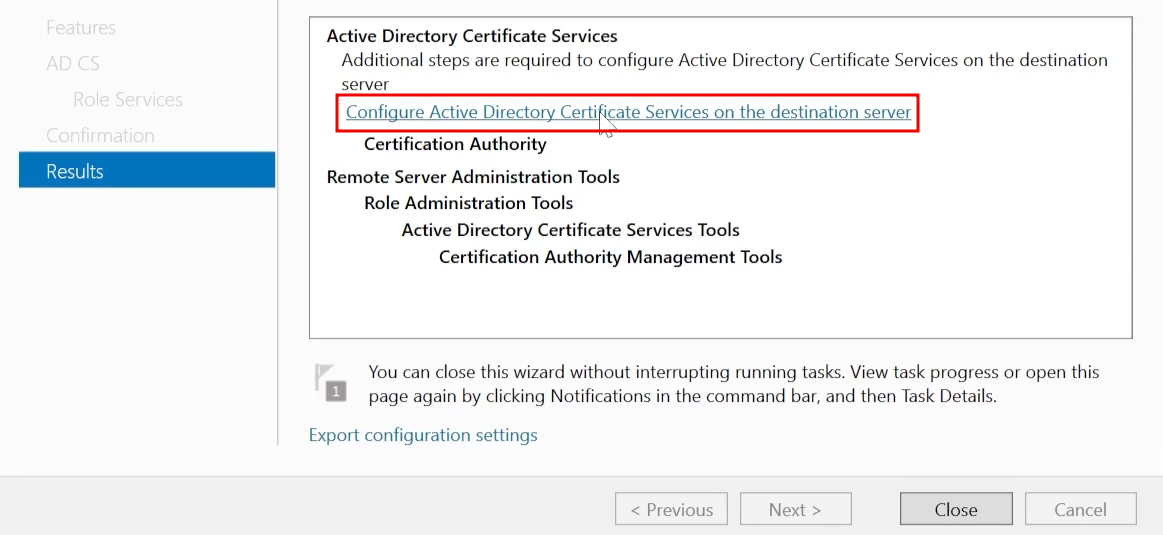This screenshot has height=535, width=1163.
Task: Click Export configuration settings link
Action: coord(423,435)
